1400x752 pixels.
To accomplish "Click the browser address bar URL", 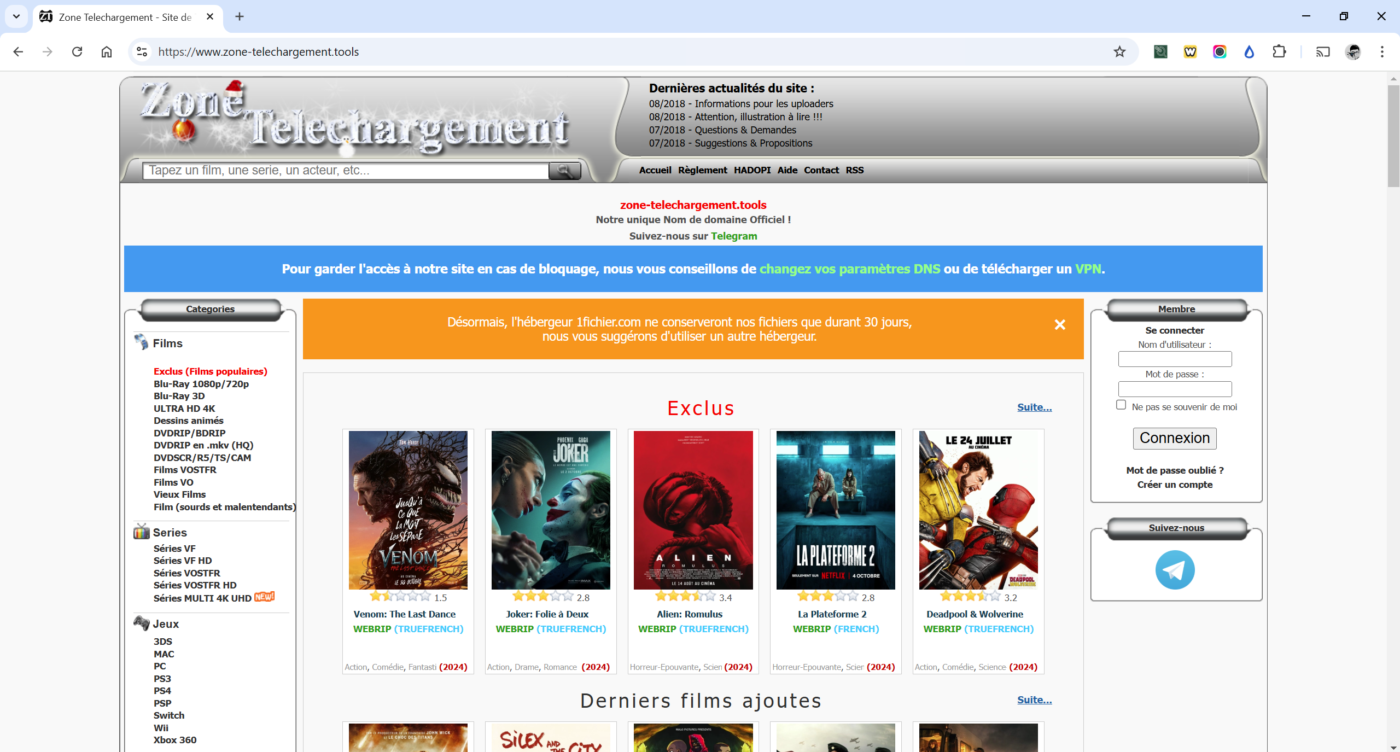I will [258, 52].
